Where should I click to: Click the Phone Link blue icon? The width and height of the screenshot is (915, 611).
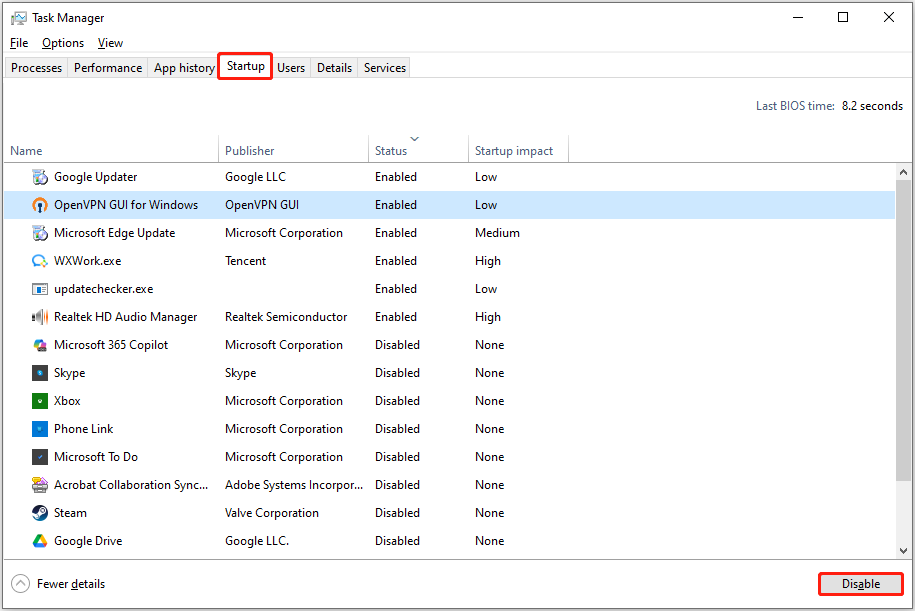coord(40,429)
